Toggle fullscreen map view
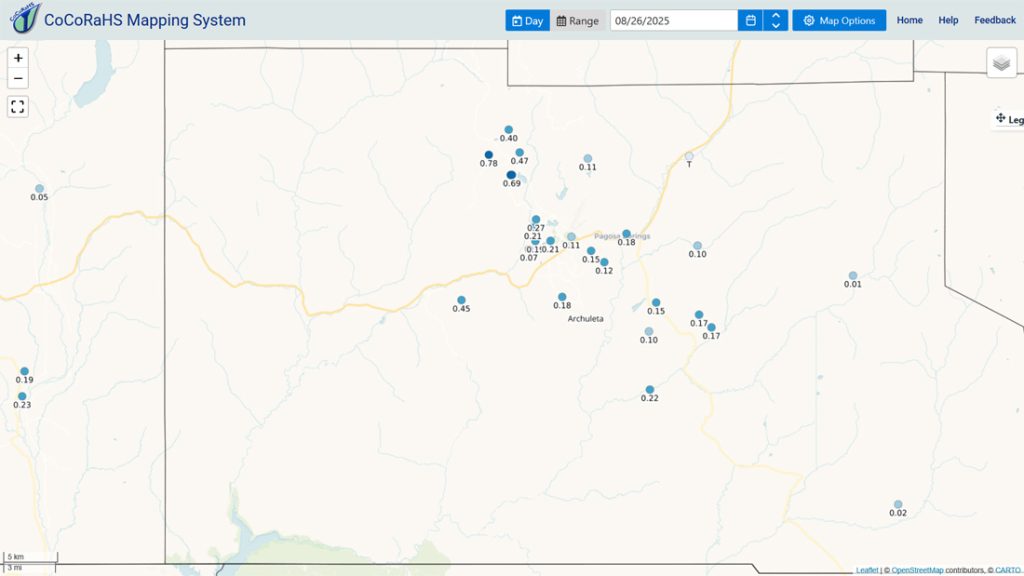Screen dimensions: 1024x576 (x=18, y=106)
